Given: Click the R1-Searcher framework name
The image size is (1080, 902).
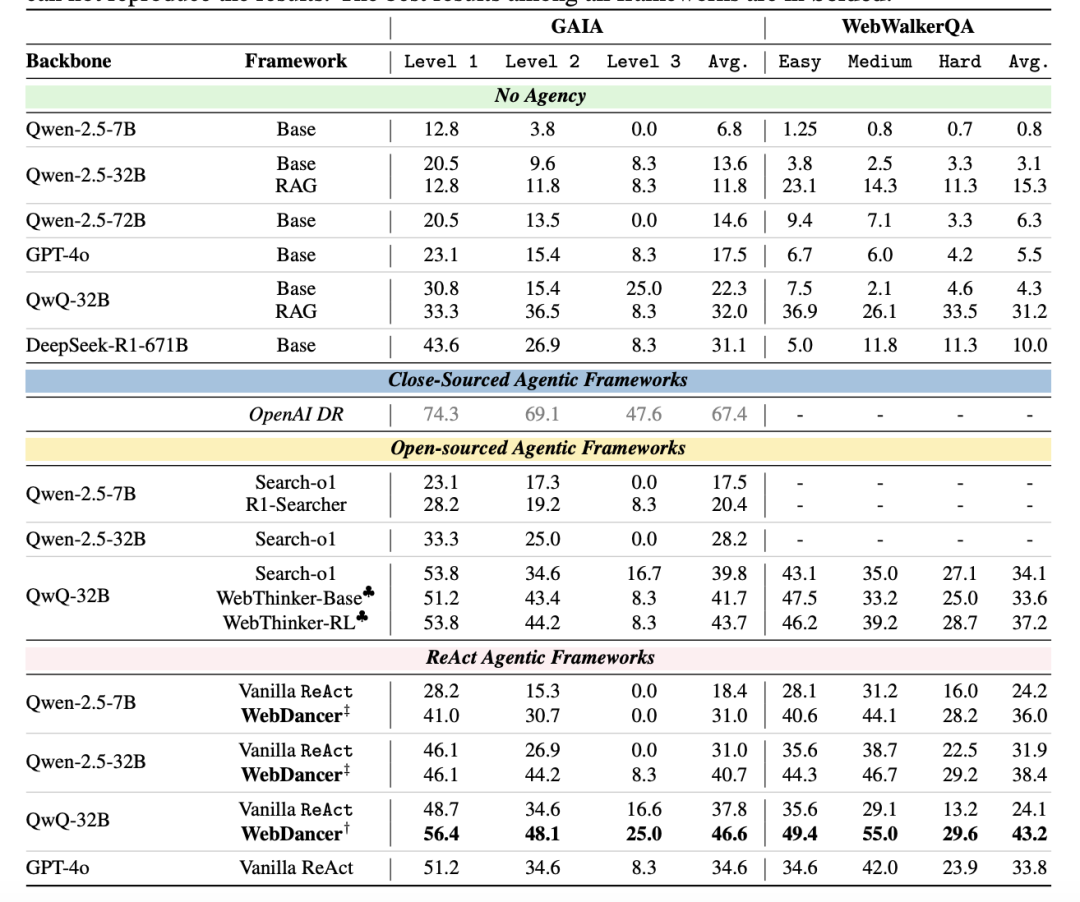Looking at the screenshot, I should [x=296, y=505].
